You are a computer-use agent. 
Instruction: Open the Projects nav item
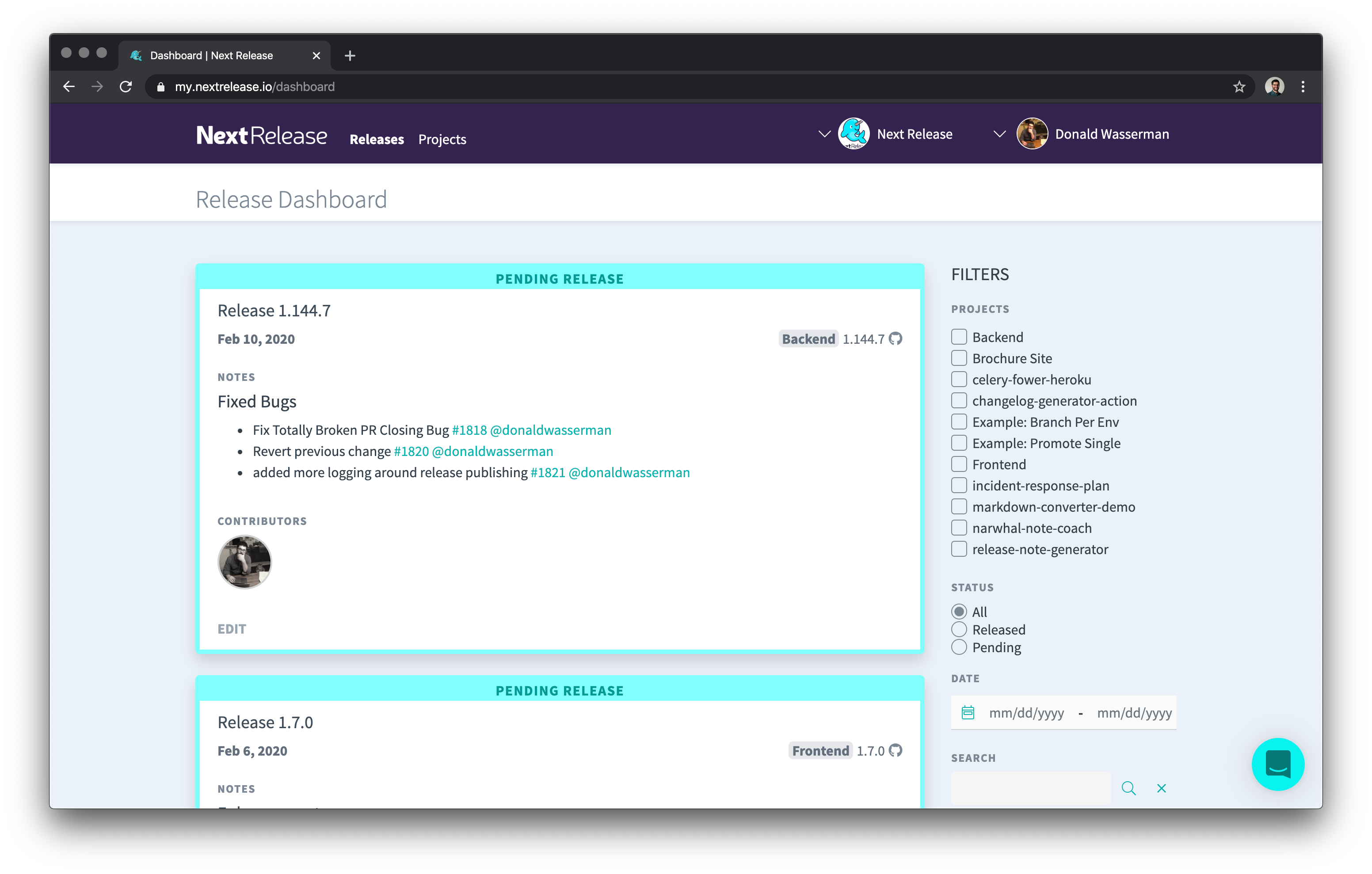tap(442, 140)
